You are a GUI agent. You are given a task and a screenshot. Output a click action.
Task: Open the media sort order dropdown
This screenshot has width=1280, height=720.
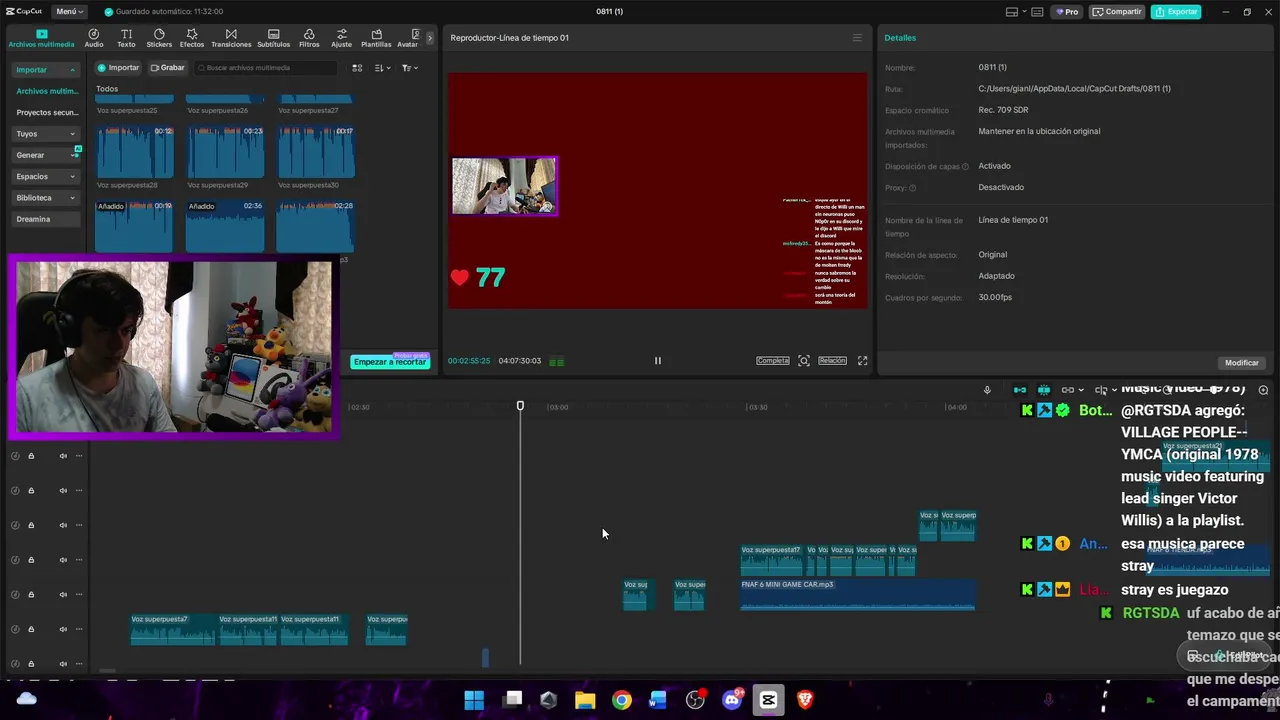[x=383, y=68]
